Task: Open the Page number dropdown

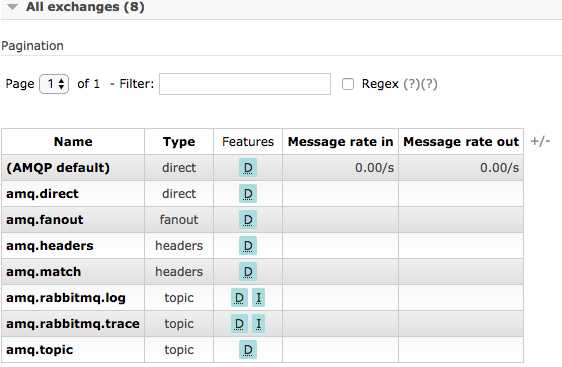Action: (x=54, y=84)
